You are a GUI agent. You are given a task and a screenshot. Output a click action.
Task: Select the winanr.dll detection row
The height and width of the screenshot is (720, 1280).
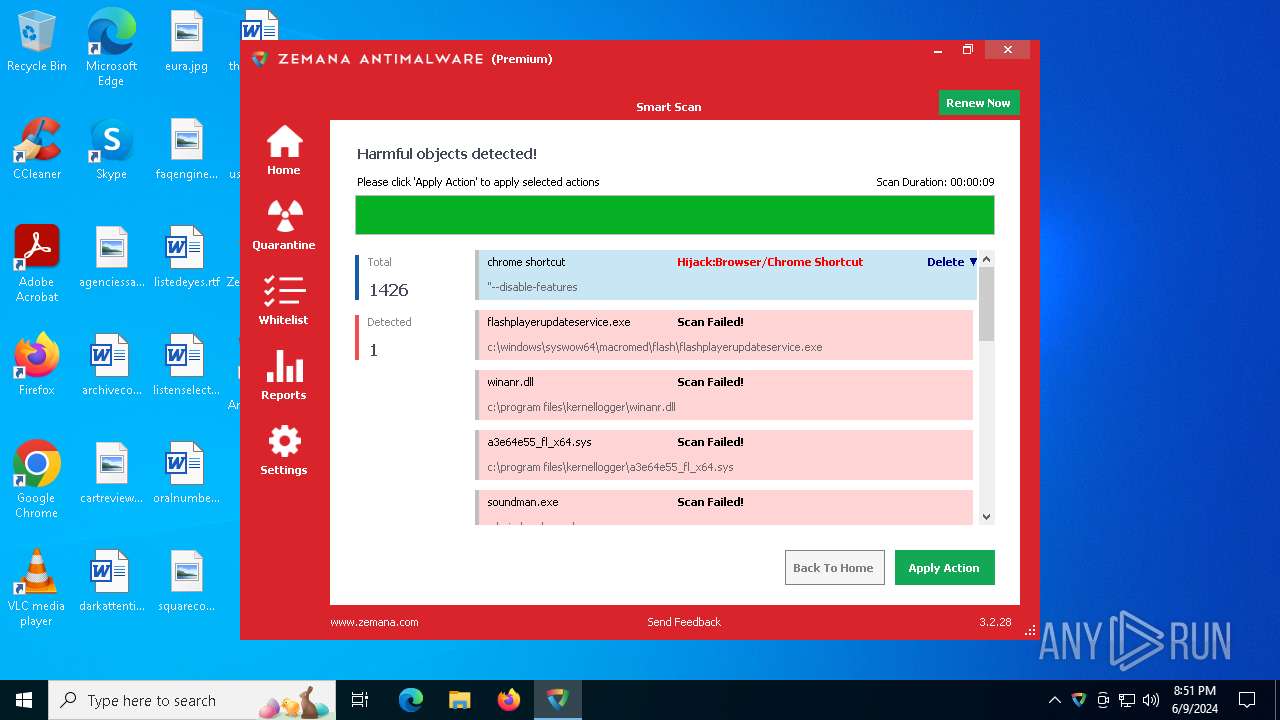(724, 395)
